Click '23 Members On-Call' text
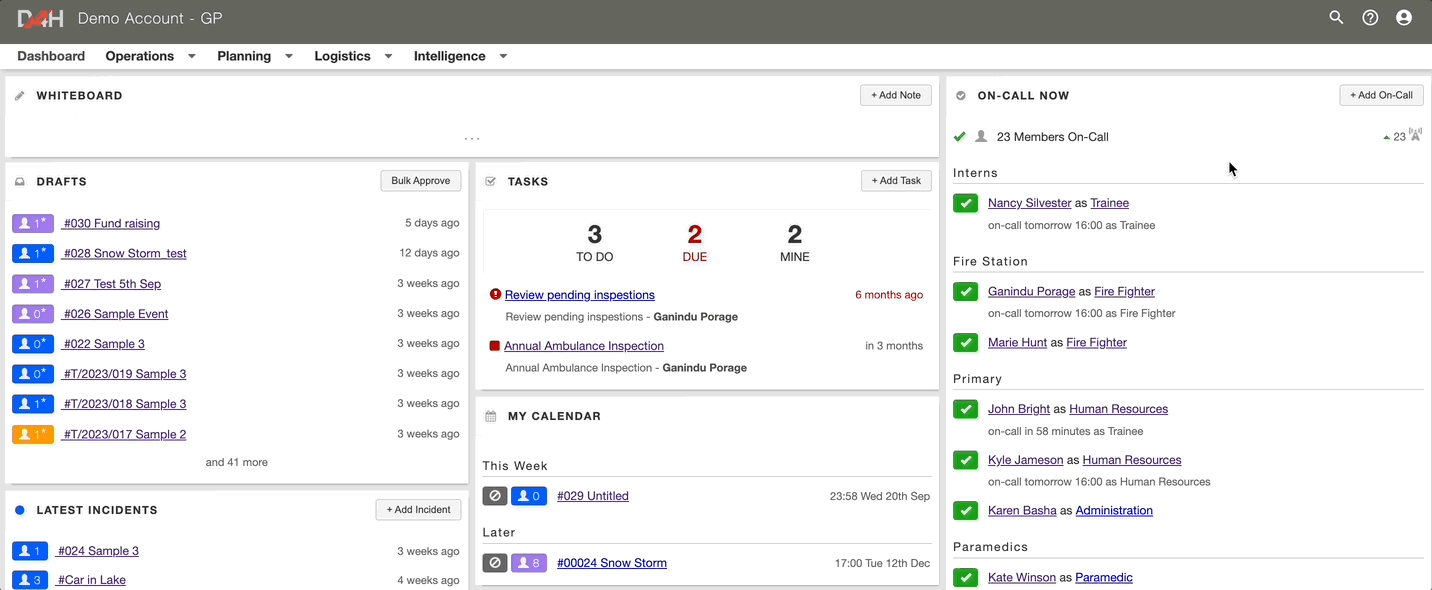1432x590 pixels. (1053, 137)
